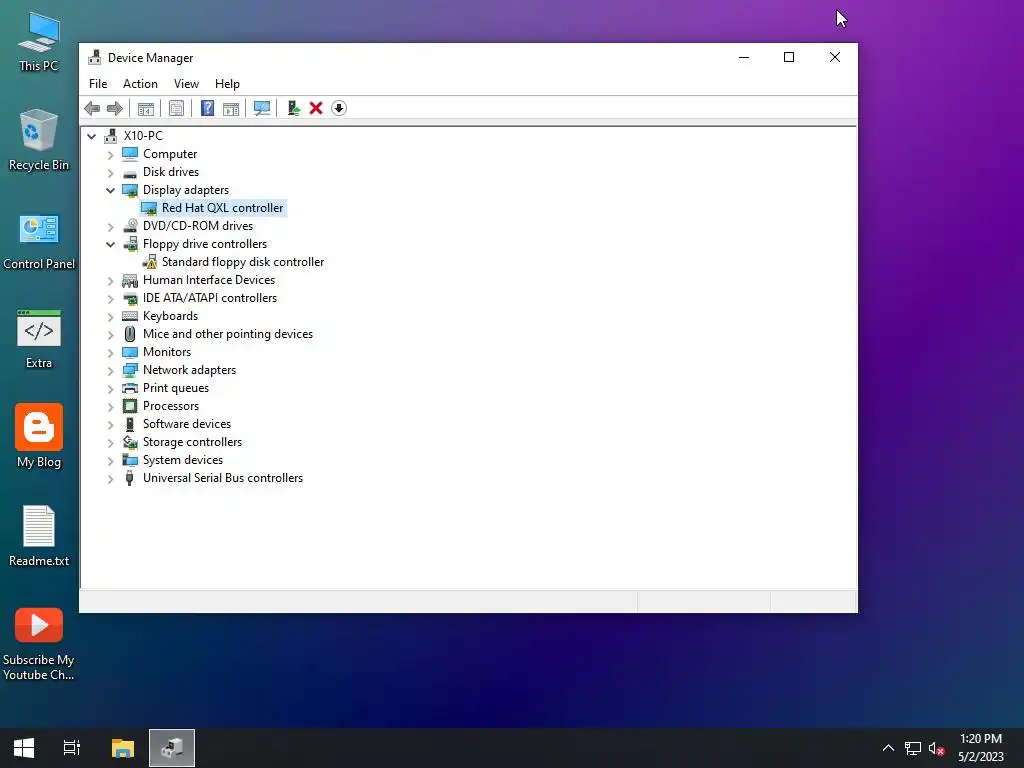Click the Device Manager title bar icon
This screenshot has height=768, width=1024.
95,57
